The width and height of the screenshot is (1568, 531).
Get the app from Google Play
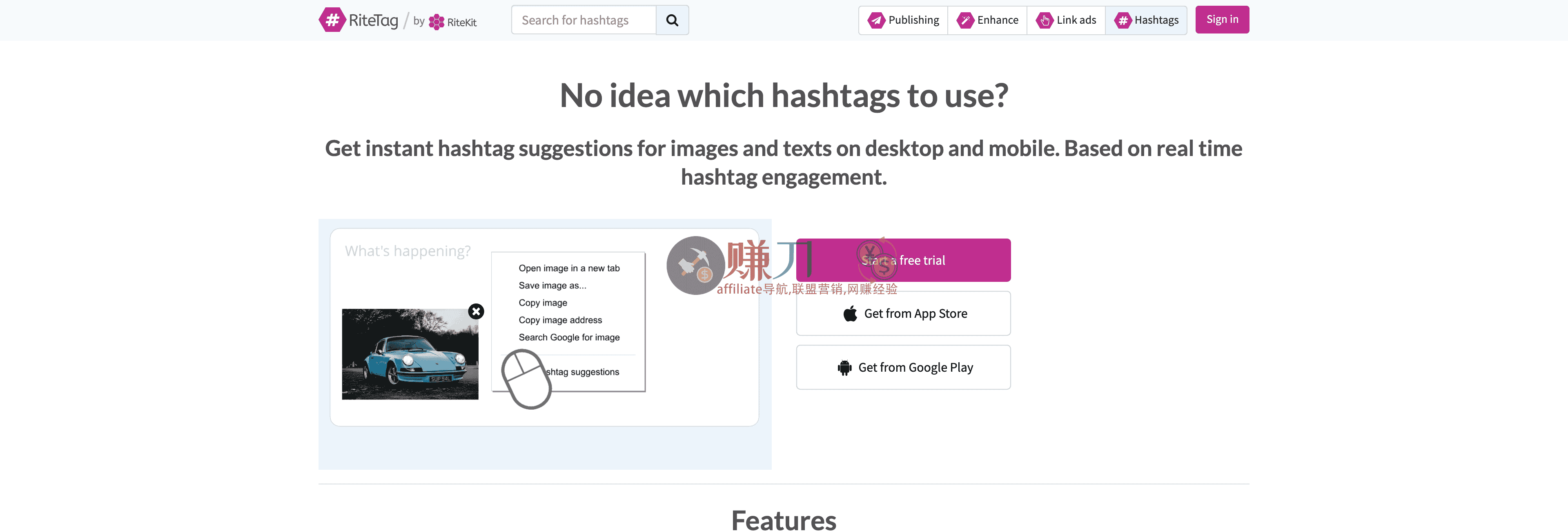tap(903, 367)
